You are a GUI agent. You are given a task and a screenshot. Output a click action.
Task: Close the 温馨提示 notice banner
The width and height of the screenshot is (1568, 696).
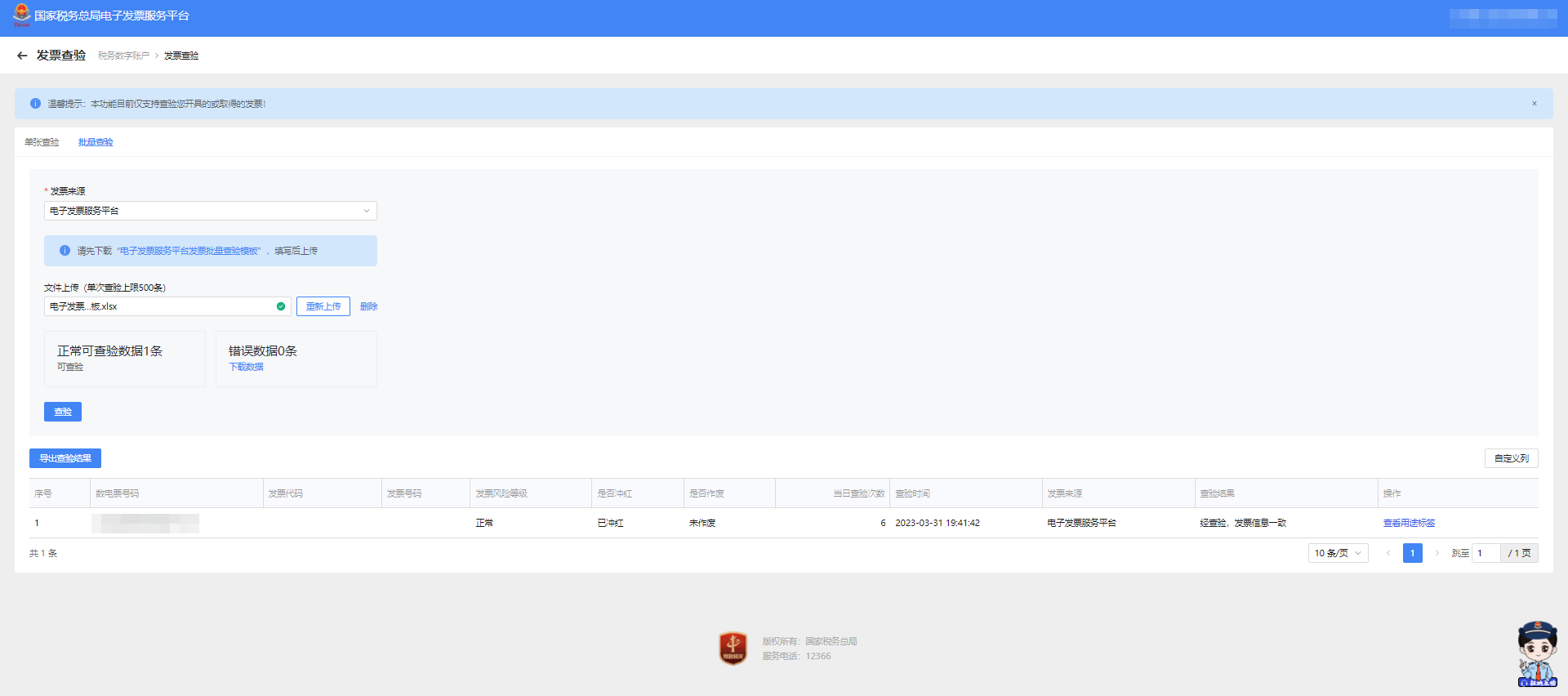pyautogui.click(x=1535, y=104)
